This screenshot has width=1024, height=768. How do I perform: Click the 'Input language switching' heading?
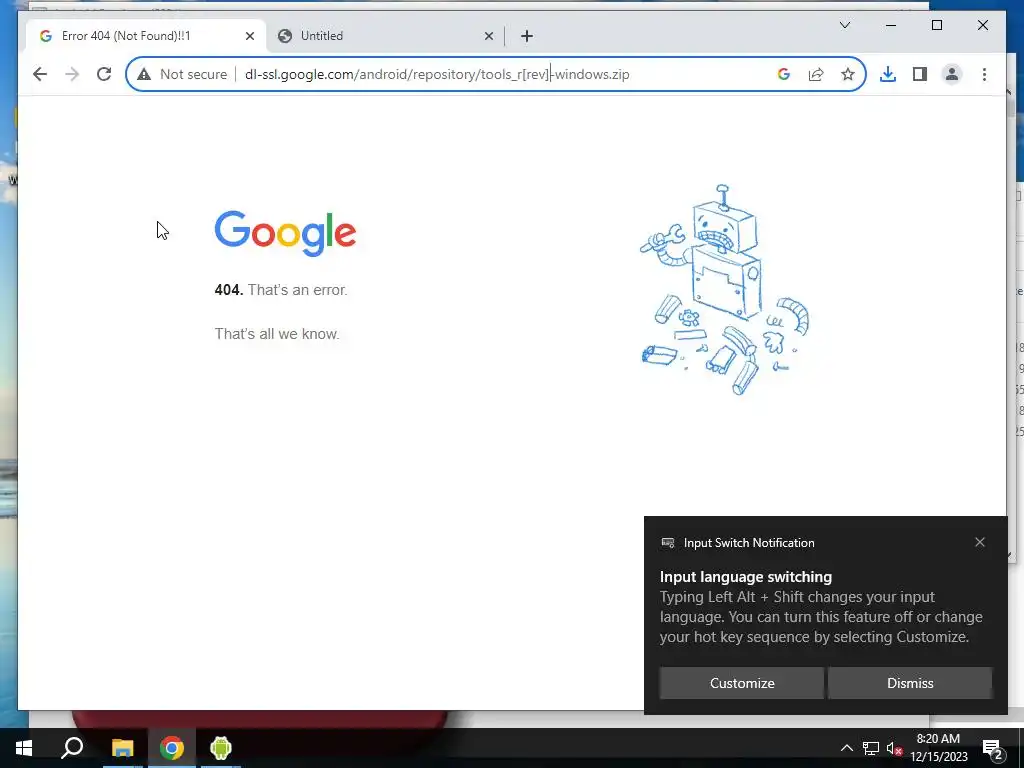point(746,577)
